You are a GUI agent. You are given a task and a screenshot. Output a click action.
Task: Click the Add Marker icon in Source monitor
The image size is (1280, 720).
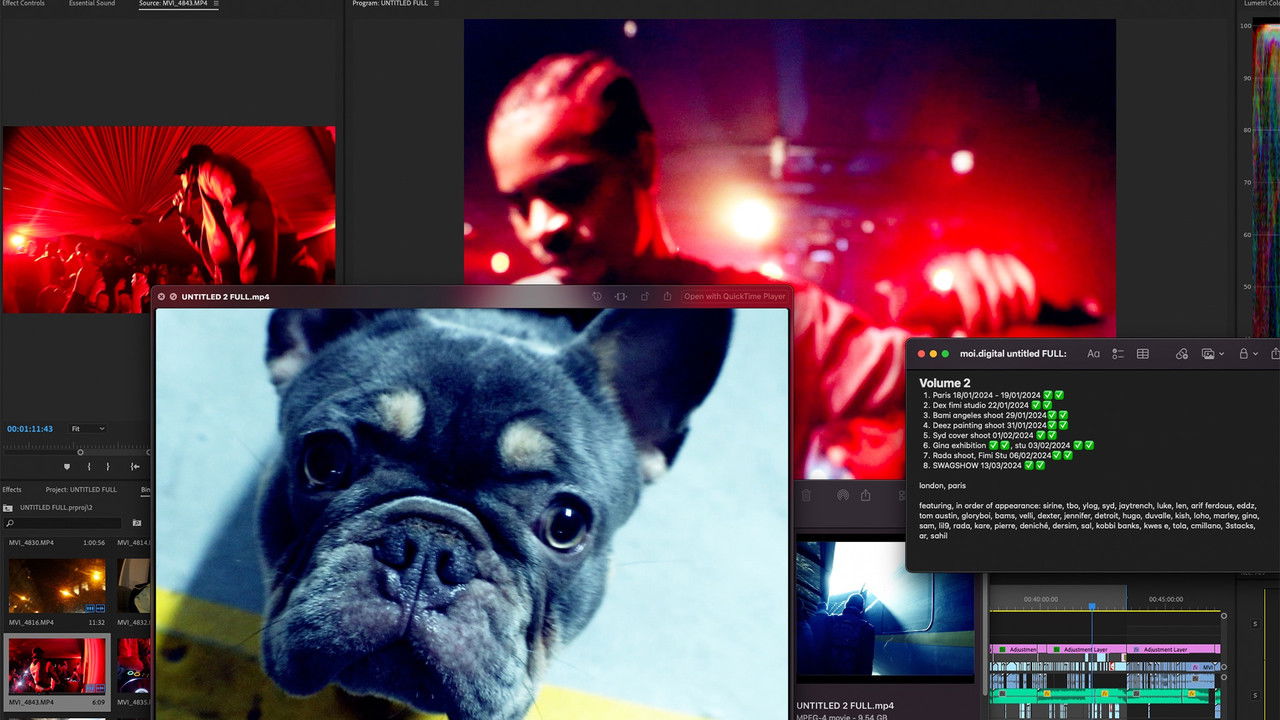(67, 466)
